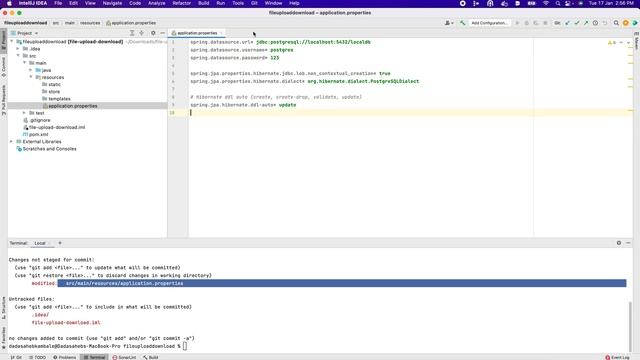This screenshot has width=640, height=360.
Task: Select pom.xml file
Action: click(35, 134)
